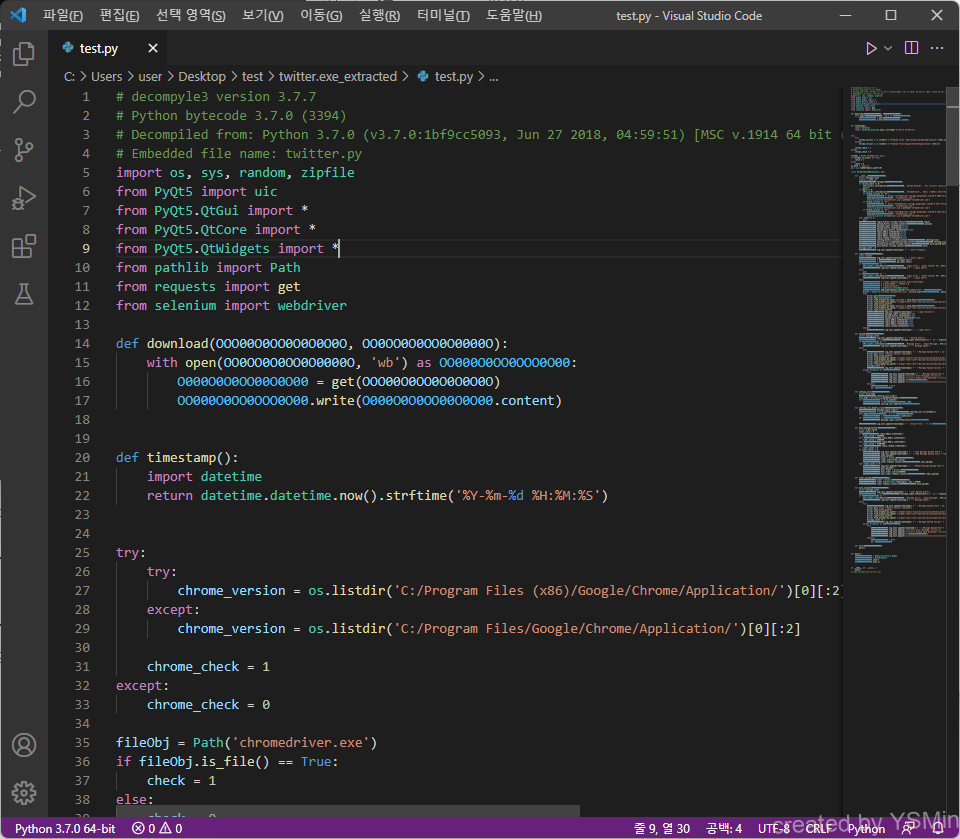Click 'webdriver' in selenium import
This screenshot has height=839, width=960.
(312, 306)
